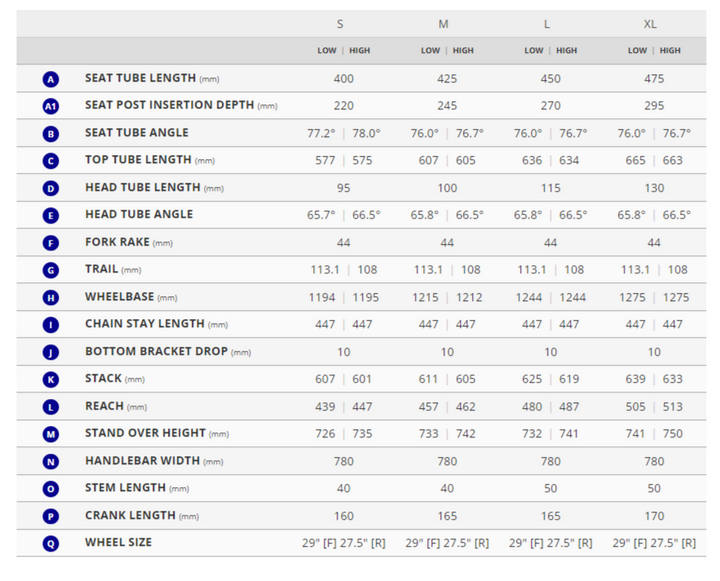Click the L icon beside Reach

click(x=51, y=407)
